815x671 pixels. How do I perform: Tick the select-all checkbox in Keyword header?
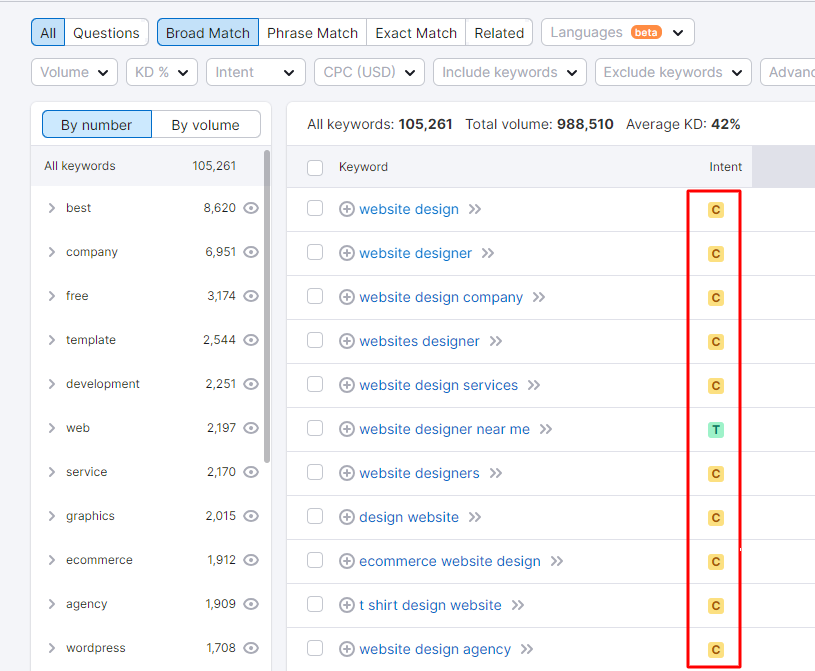315,167
